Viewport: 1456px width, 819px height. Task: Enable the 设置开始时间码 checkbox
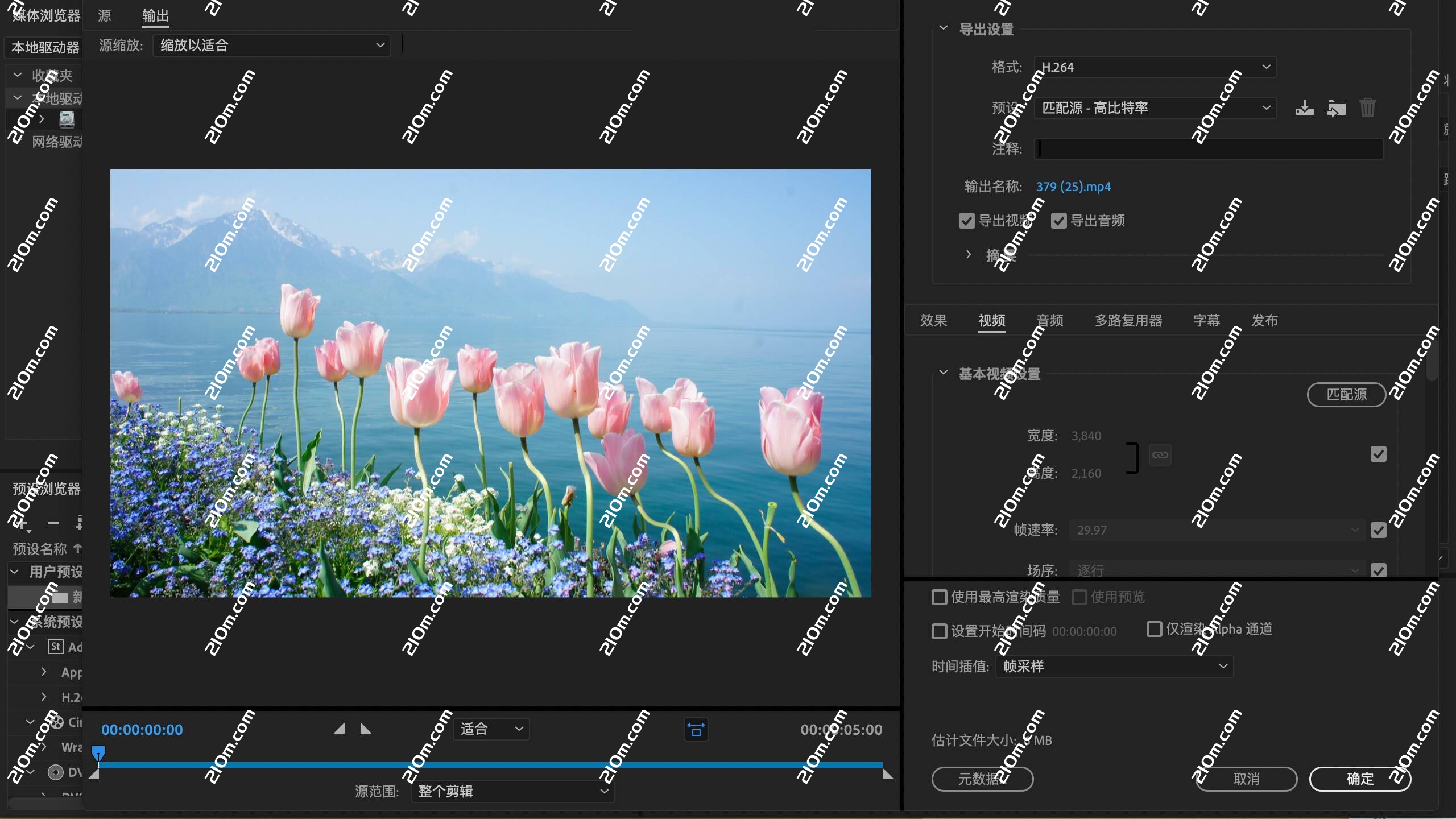tap(938, 631)
